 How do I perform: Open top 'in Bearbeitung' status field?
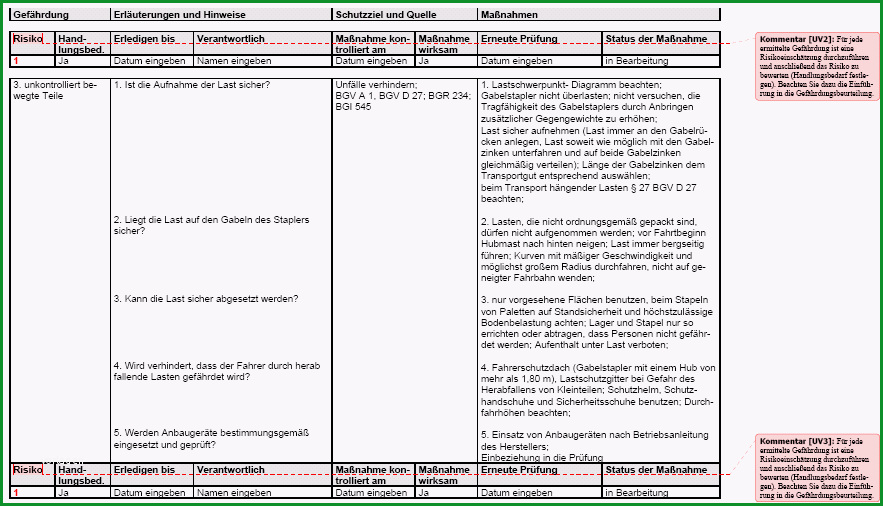coord(636,61)
